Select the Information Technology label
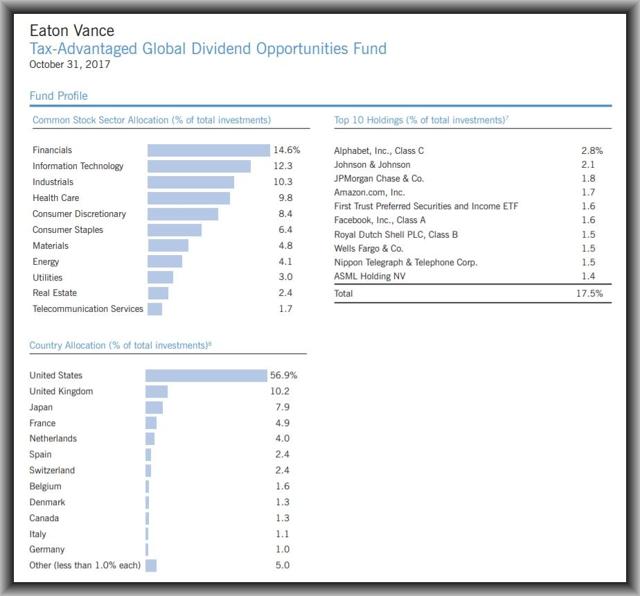The width and height of the screenshot is (640, 596). [78, 166]
